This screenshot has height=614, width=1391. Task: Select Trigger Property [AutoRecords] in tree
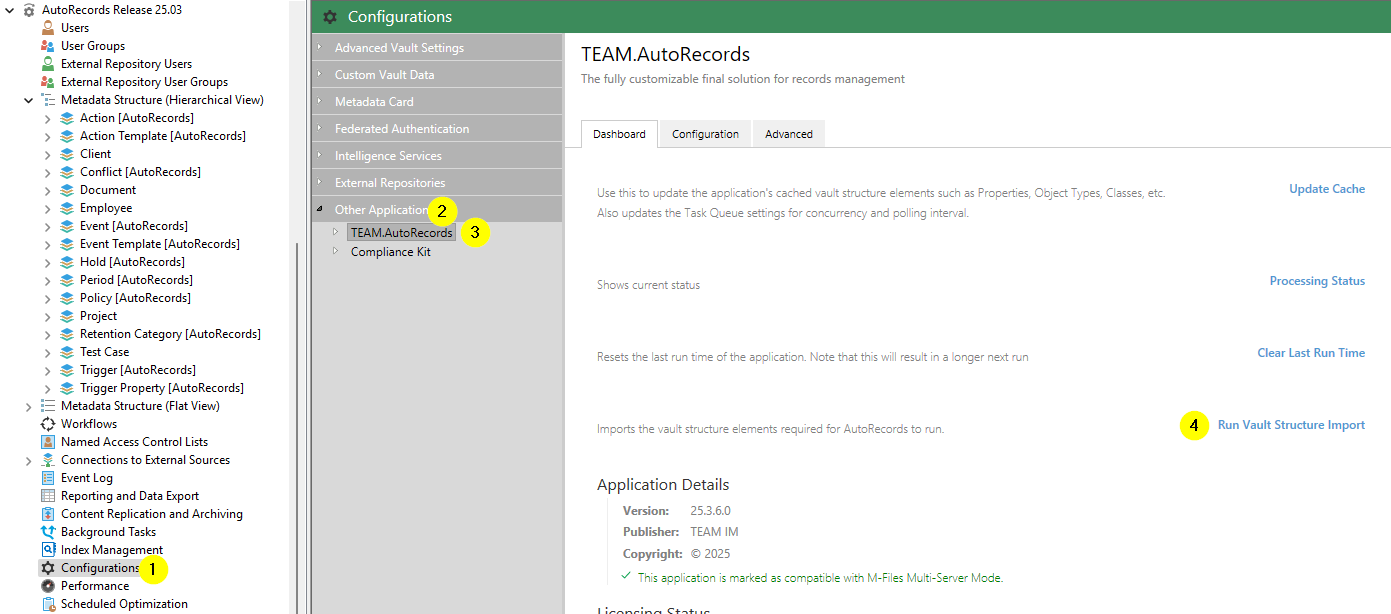point(162,388)
